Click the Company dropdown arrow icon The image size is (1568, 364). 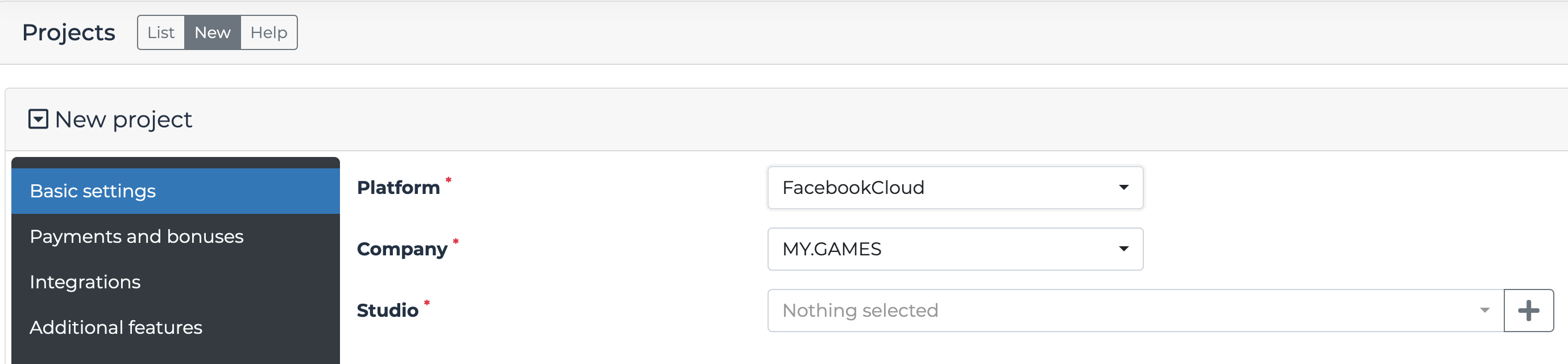[x=1123, y=249]
